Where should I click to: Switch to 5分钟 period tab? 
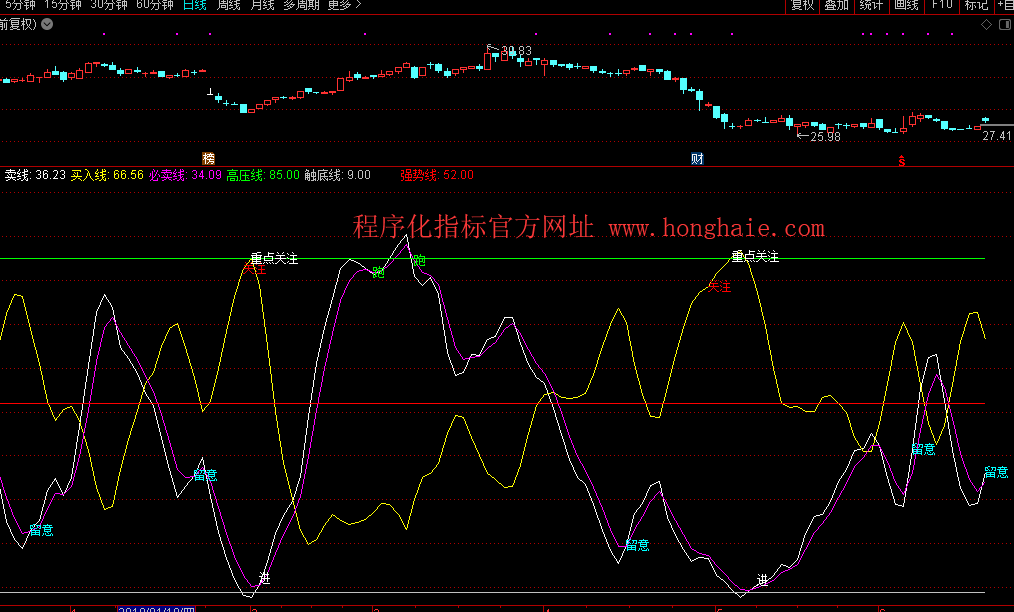20,5
